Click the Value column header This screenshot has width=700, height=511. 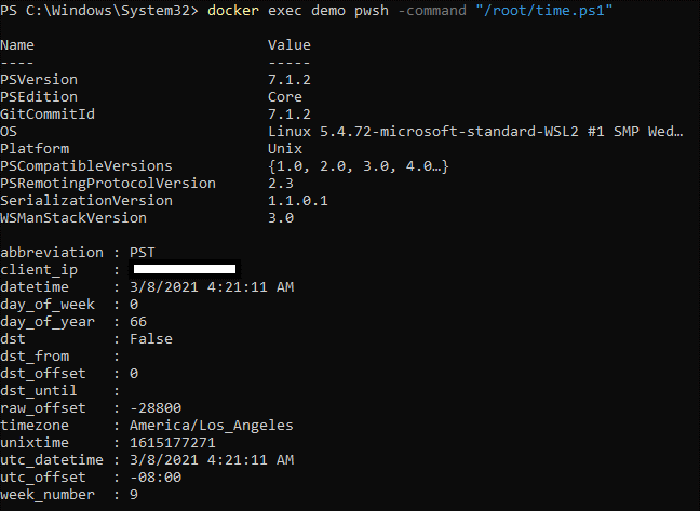tap(289, 45)
